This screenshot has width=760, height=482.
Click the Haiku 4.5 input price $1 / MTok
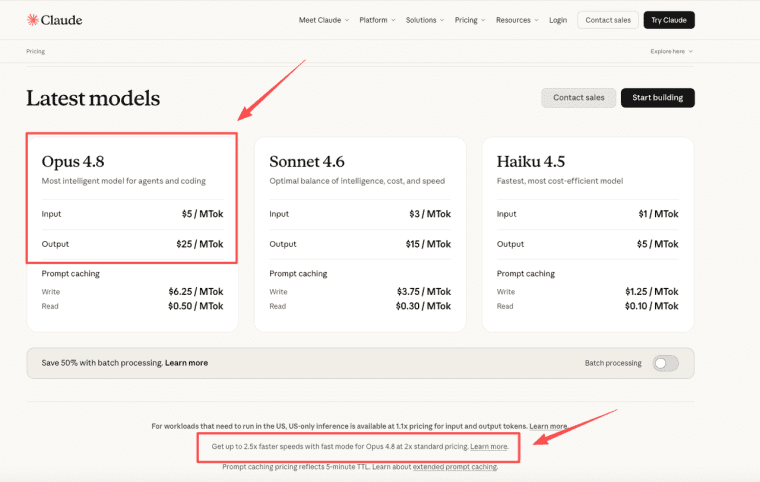click(x=658, y=214)
